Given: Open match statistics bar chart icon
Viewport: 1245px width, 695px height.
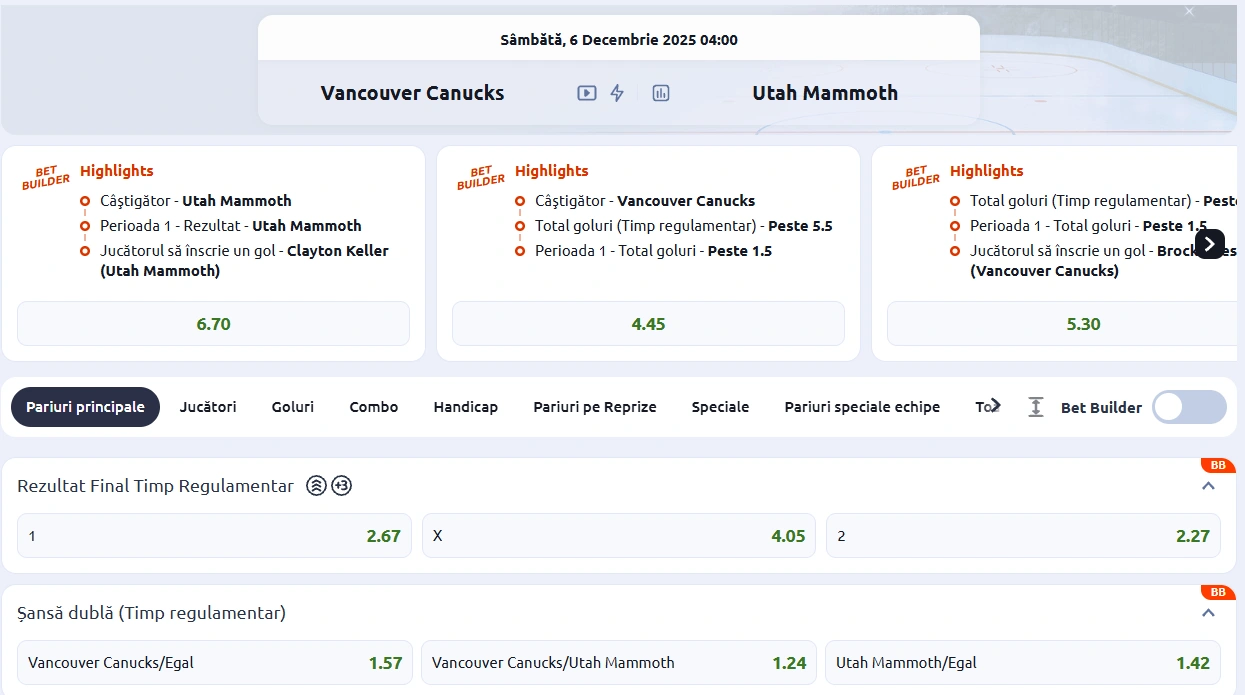Looking at the screenshot, I should pyautogui.click(x=660, y=93).
